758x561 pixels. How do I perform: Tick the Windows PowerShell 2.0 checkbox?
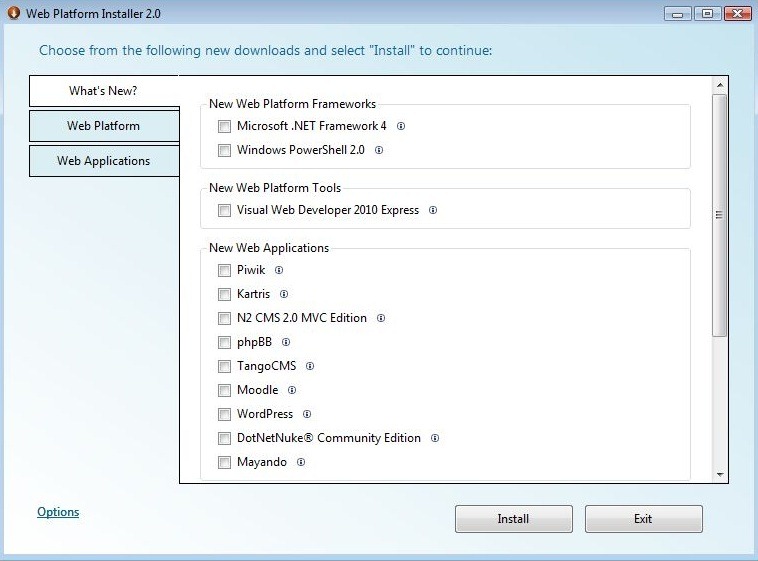(x=224, y=150)
